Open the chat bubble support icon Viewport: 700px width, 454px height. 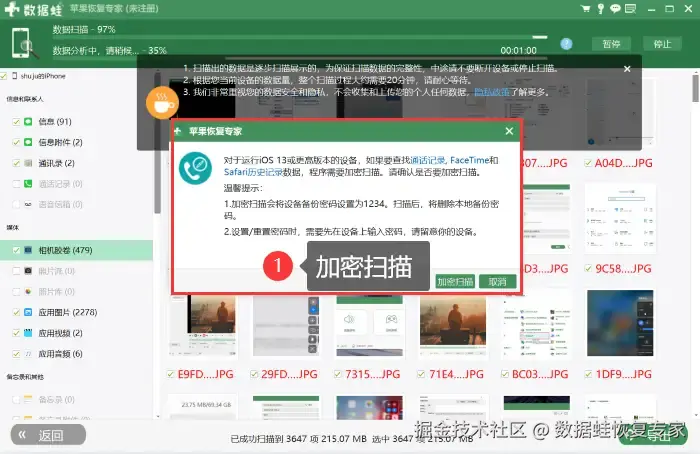tap(615, 8)
